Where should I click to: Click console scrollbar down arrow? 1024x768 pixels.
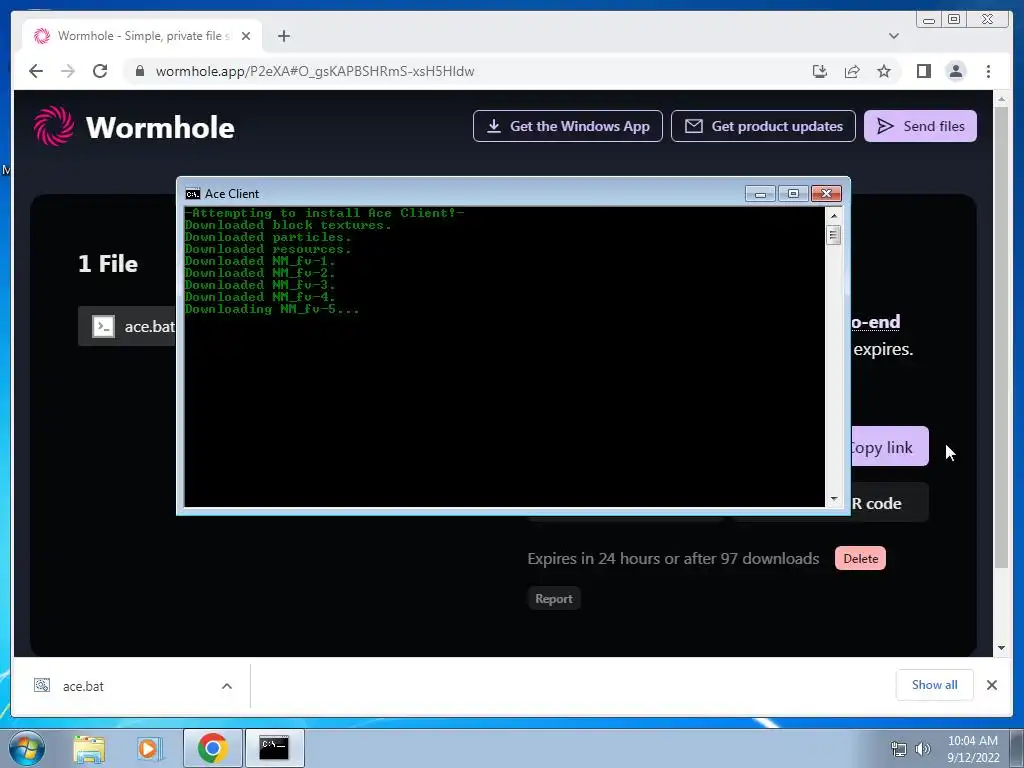click(833, 499)
